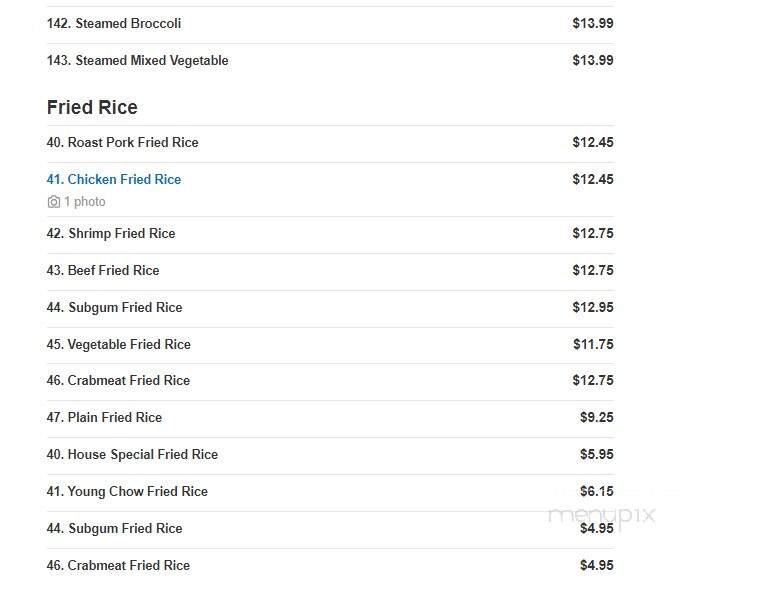Select 42. Shrimp Fried Rice item

tap(330, 235)
